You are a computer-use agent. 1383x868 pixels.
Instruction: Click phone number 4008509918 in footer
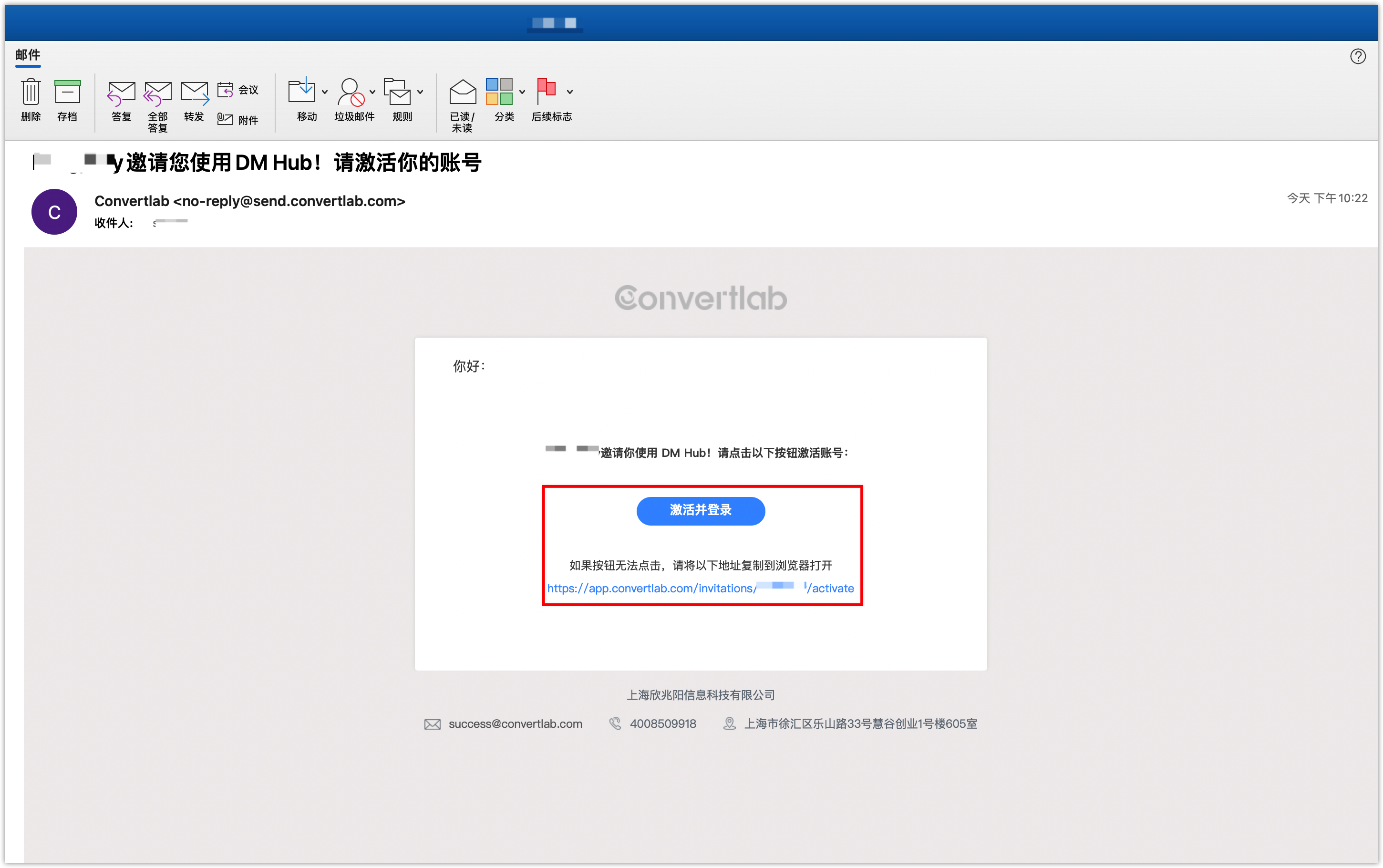click(663, 724)
